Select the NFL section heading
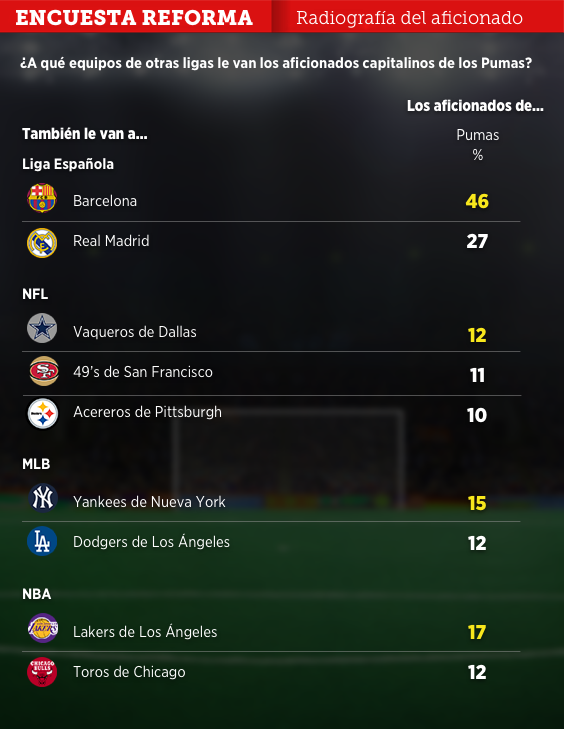This screenshot has width=564, height=729. (35, 294)
